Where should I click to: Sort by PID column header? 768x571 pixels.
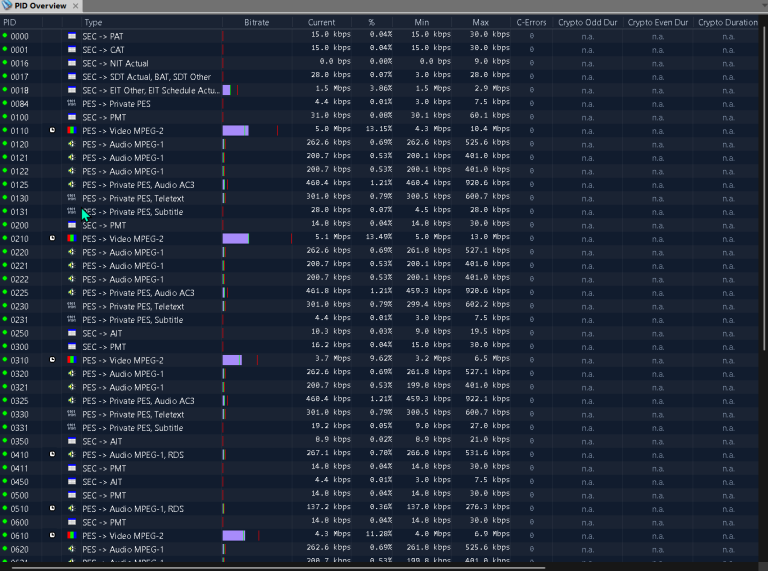tap(22, 23)
